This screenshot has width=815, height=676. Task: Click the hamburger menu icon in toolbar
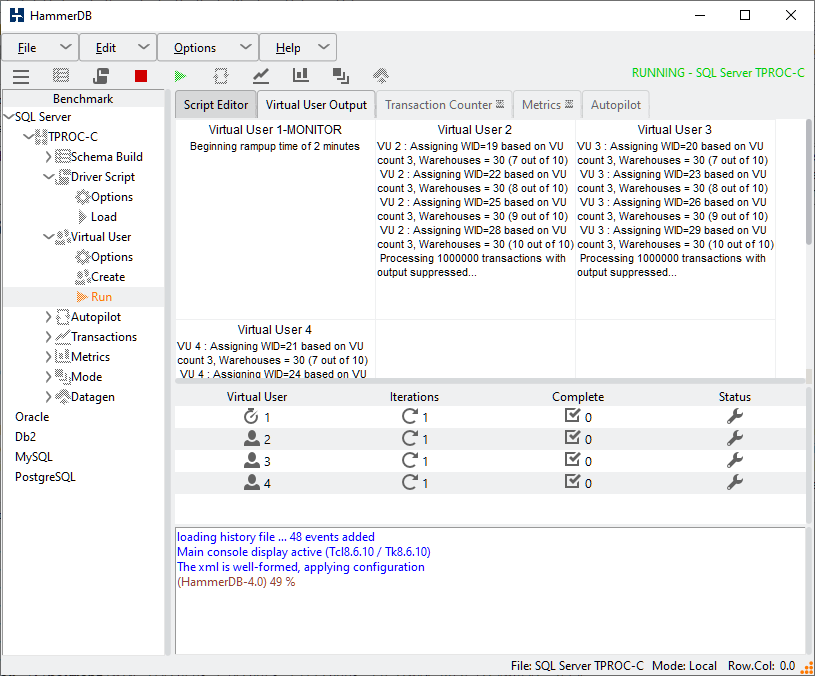21,76
